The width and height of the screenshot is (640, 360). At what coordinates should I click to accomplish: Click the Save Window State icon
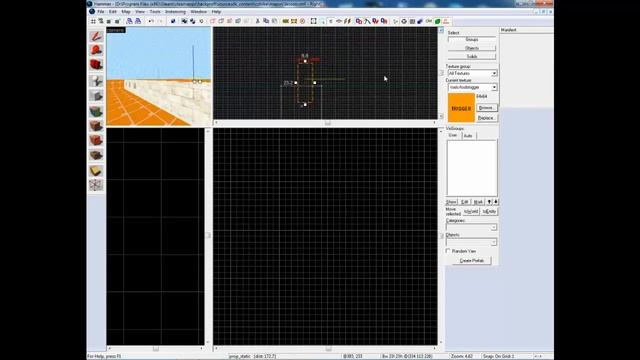tap(138, 21)
